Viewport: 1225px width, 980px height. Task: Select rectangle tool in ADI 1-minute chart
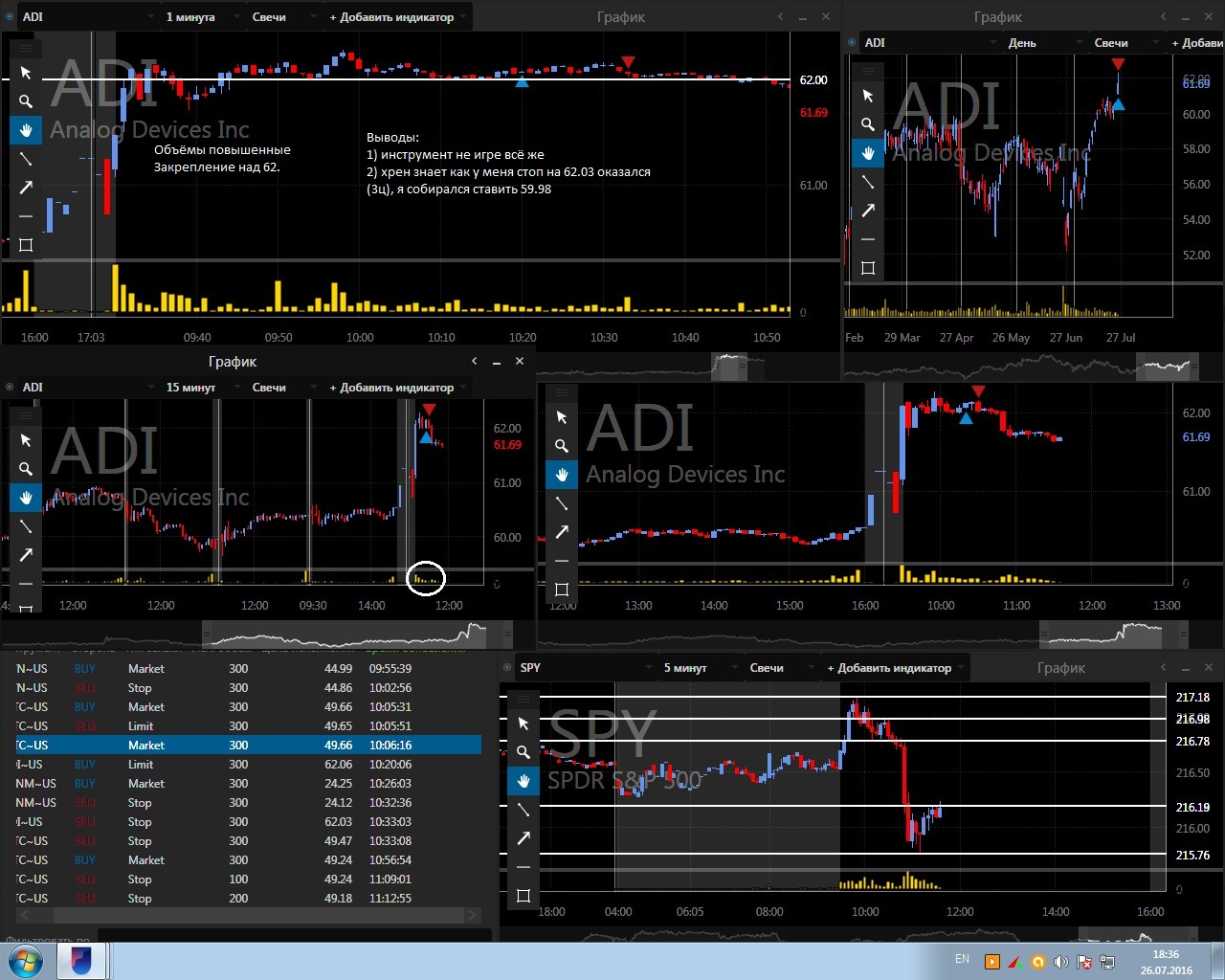[26, 245]
